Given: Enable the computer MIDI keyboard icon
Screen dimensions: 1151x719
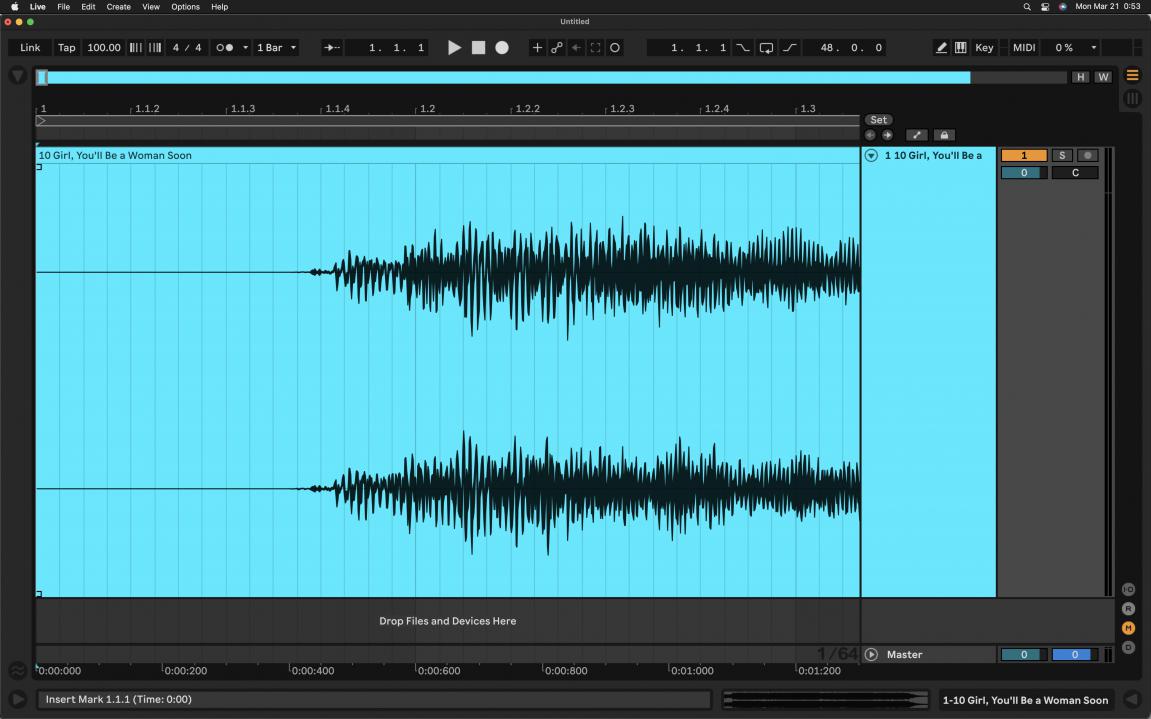Looking at the screenshot, I should pos(960,48).
